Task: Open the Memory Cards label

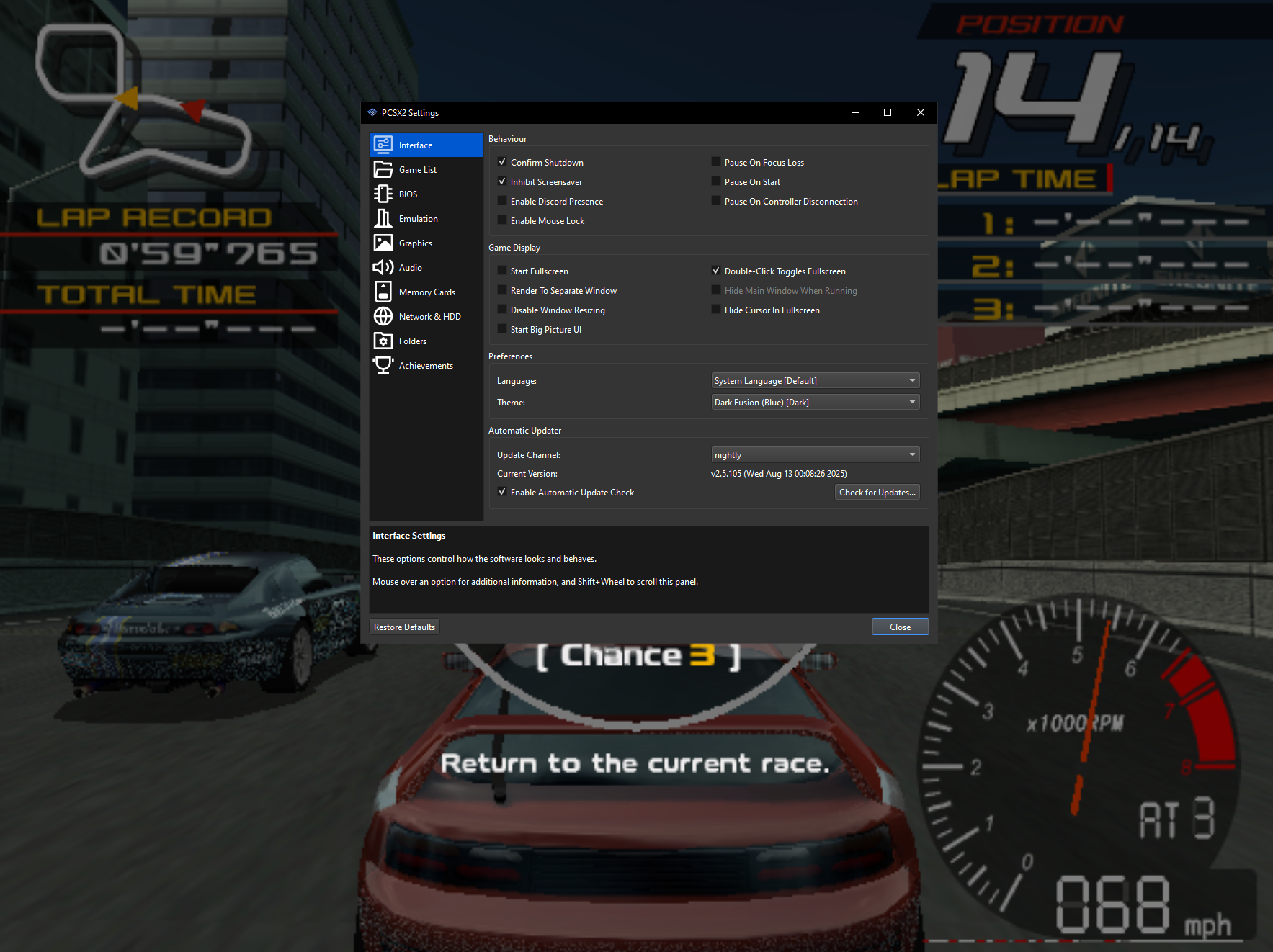Action: coord(427,292)
